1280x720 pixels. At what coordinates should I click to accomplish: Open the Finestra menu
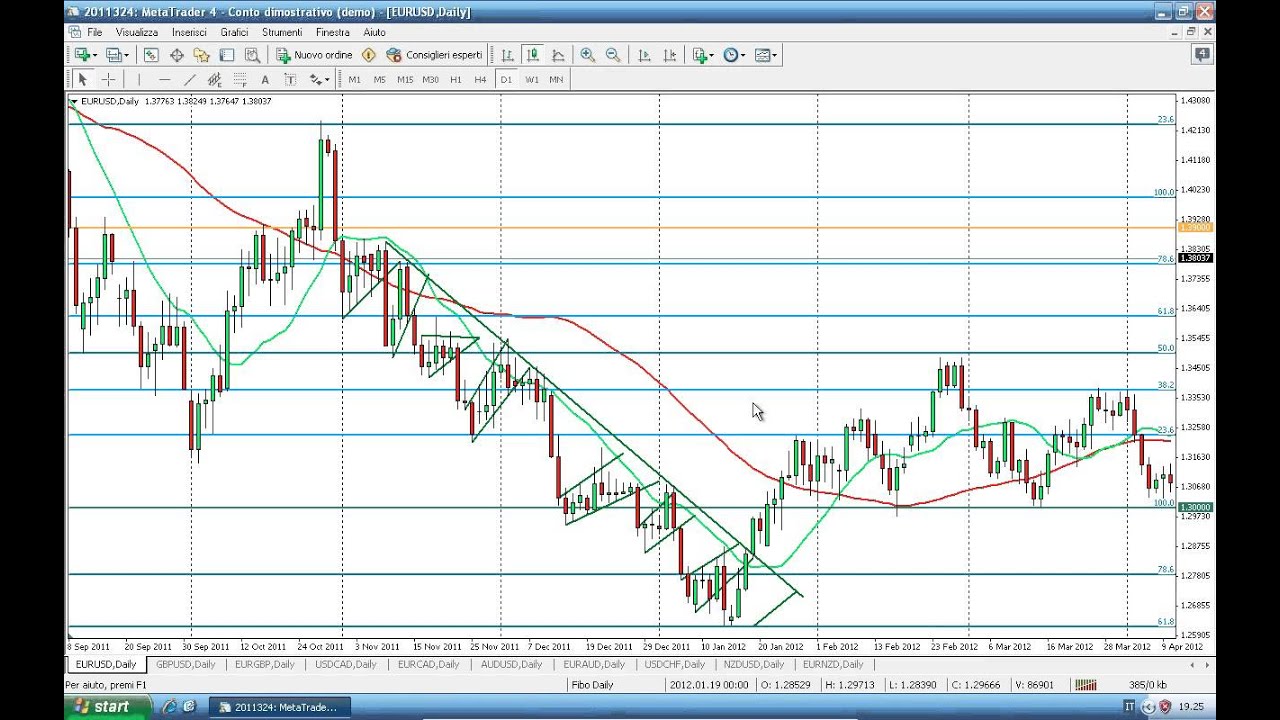pyautogui.click(x=333, y=32)
